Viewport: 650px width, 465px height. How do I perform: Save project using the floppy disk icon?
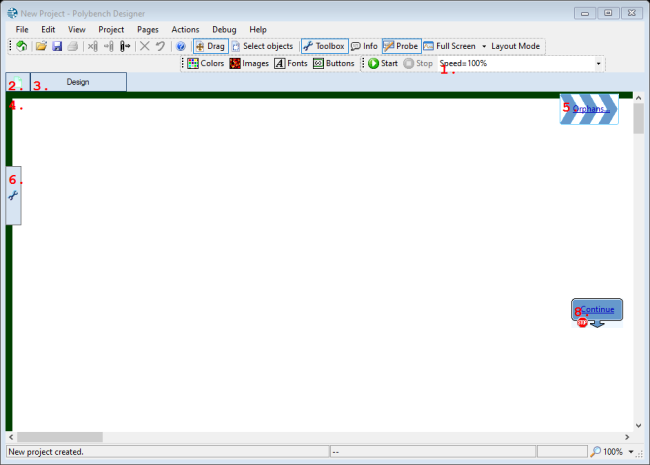[x=57, y=46]
